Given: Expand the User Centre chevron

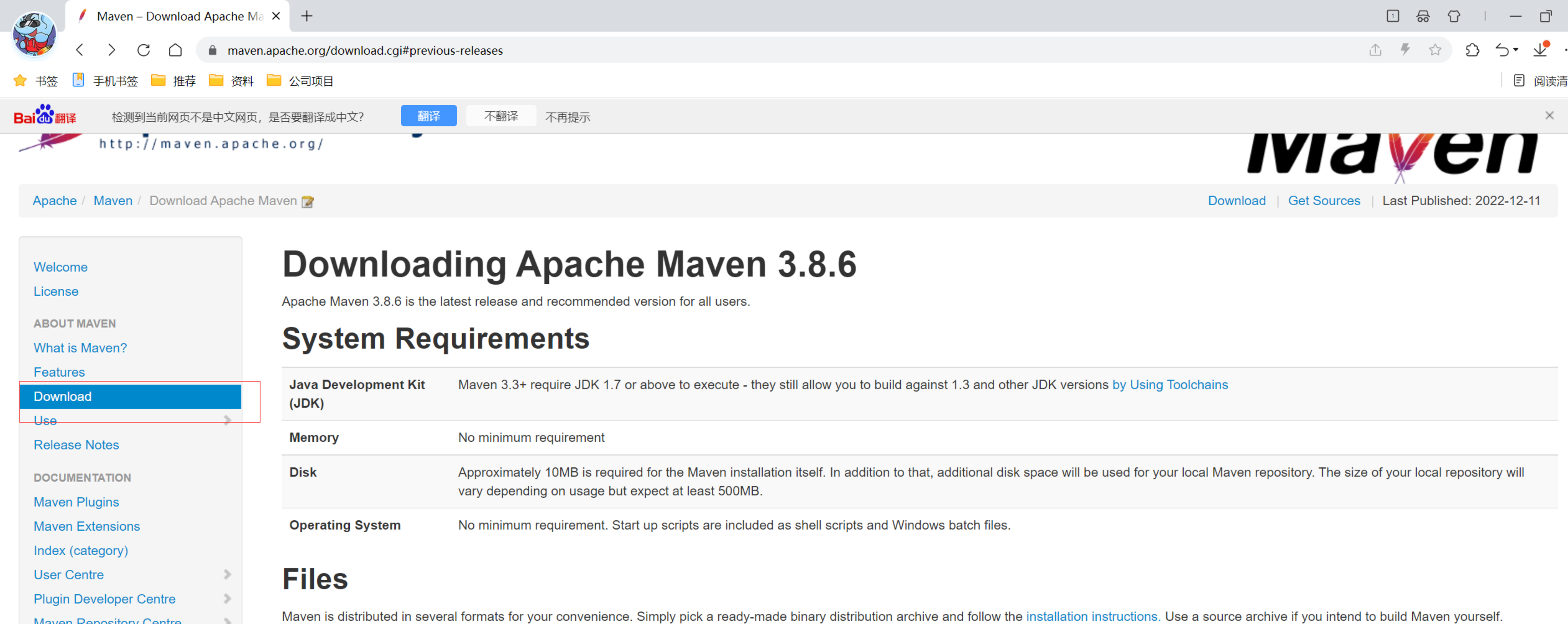Looking at the screenshot, I should [227, 574].
